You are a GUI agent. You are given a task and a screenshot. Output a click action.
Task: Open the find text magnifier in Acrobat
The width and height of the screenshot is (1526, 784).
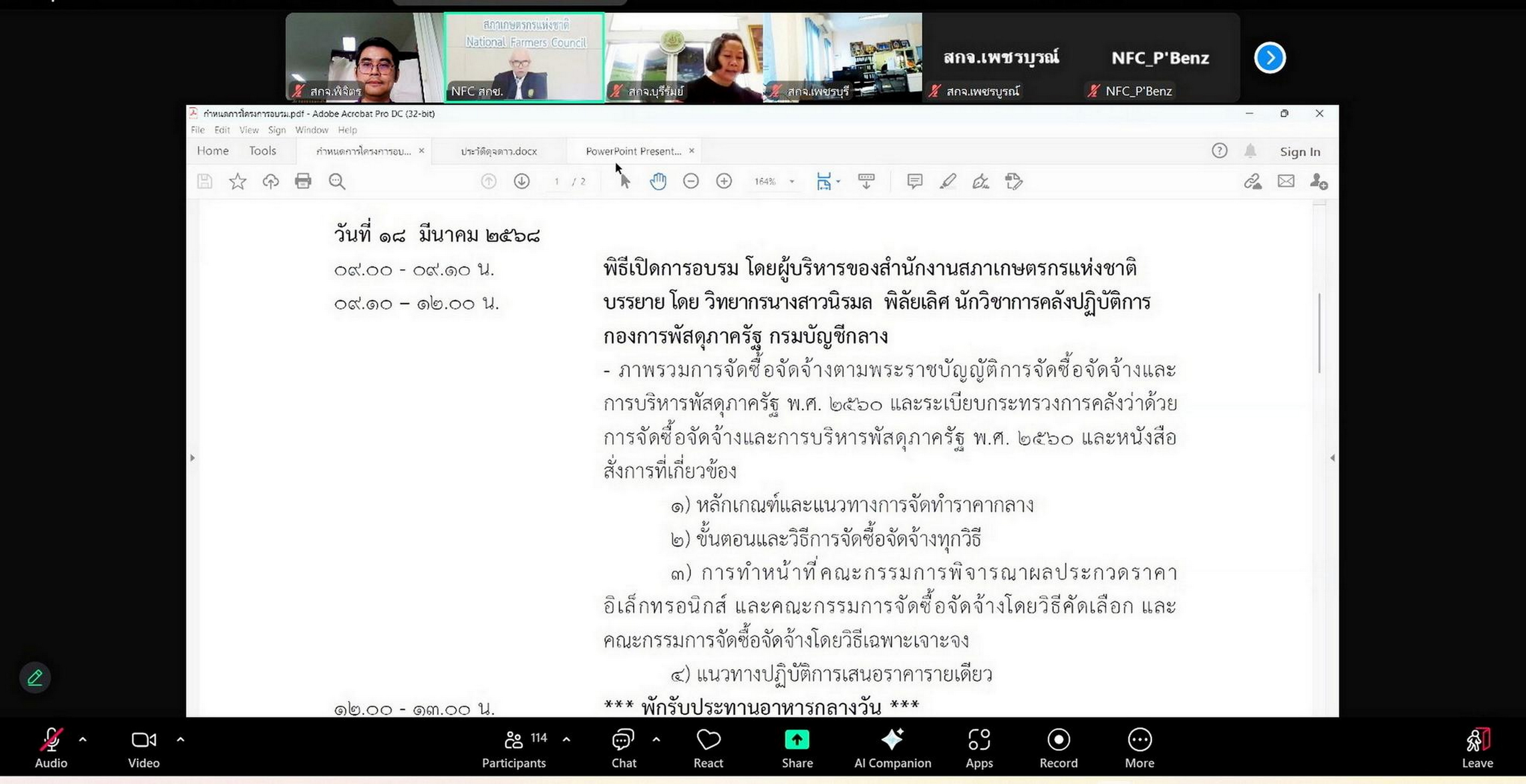point(337,181)
